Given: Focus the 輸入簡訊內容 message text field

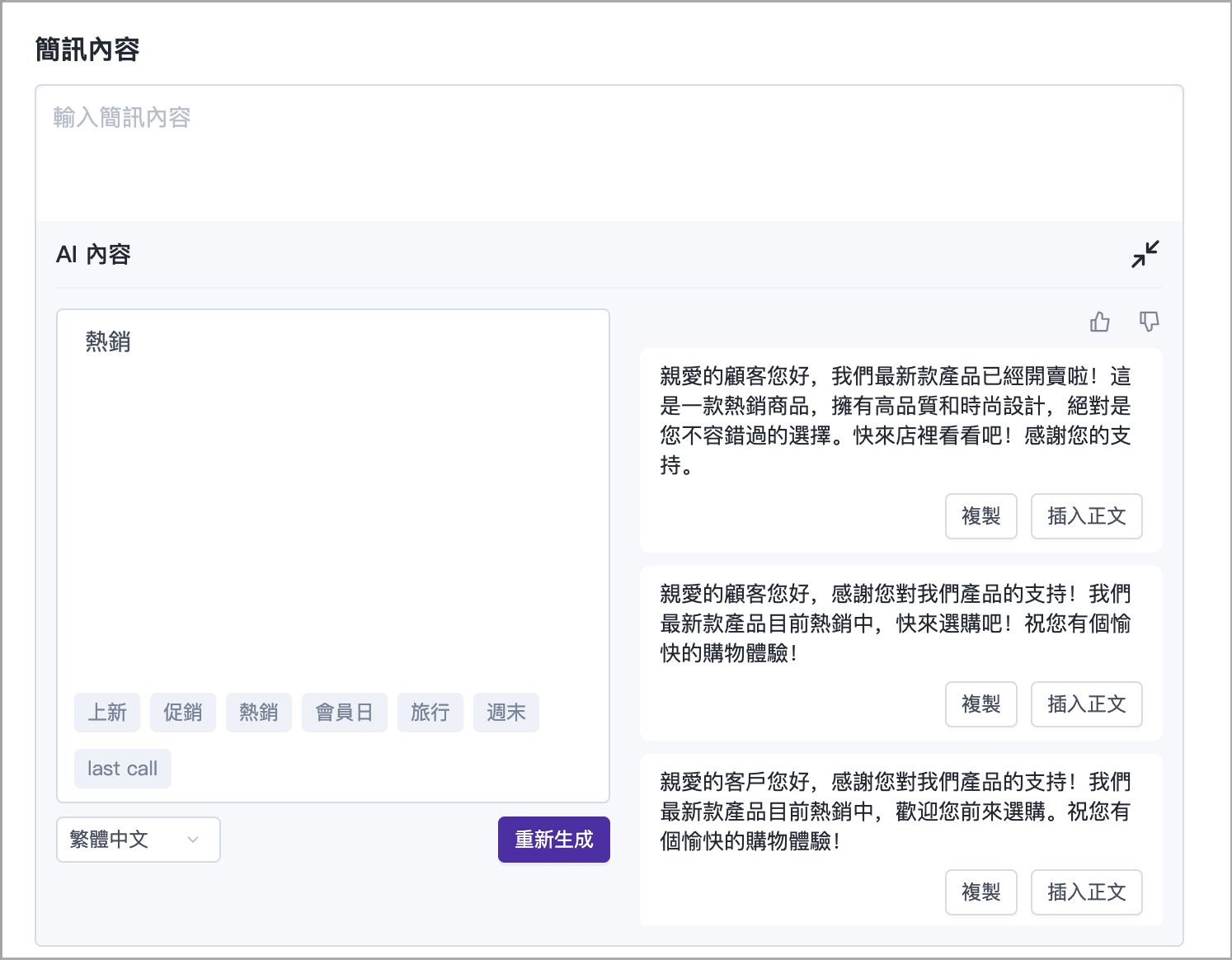Looking at the screenshot, I should coord(609,153).
